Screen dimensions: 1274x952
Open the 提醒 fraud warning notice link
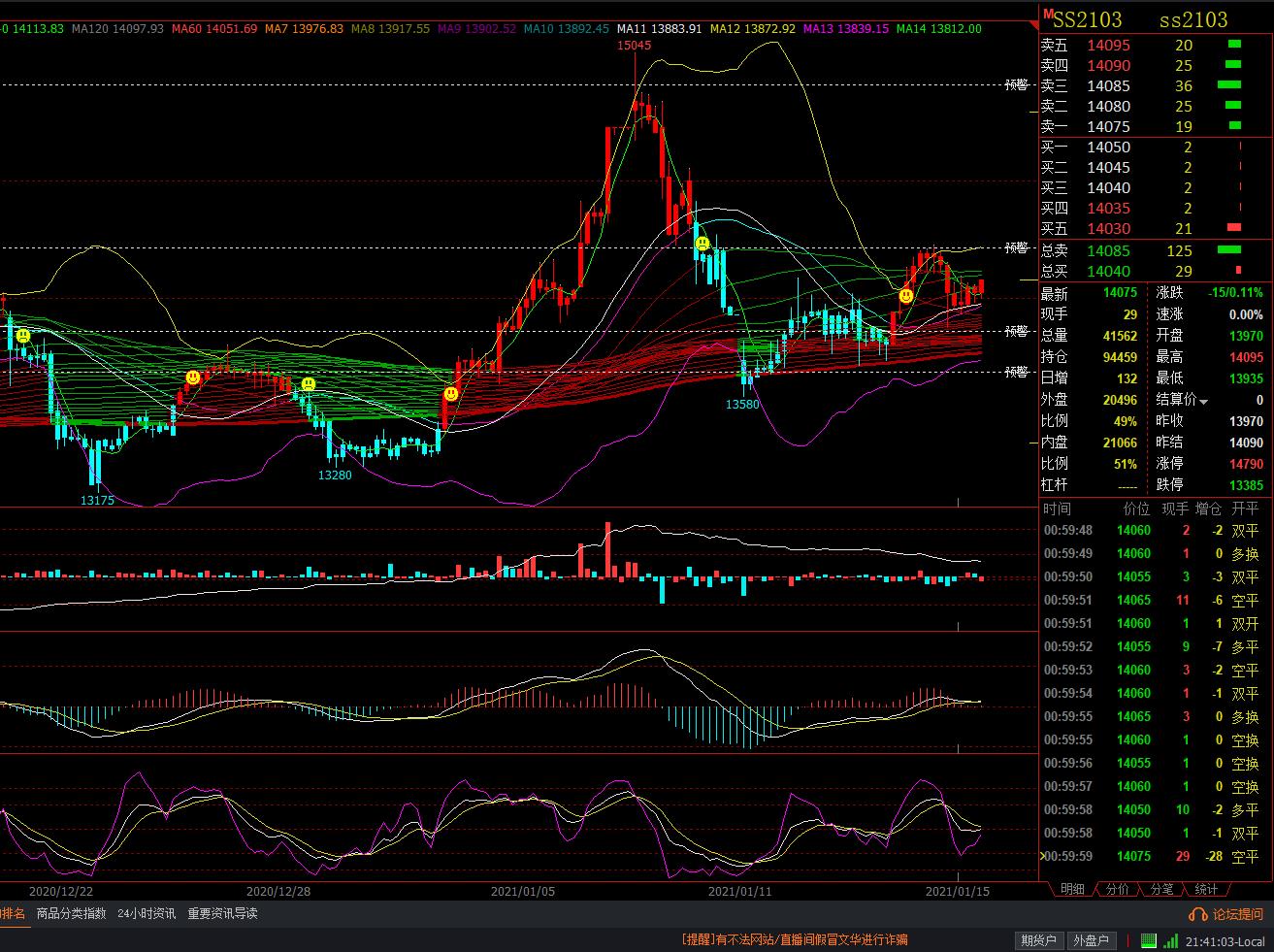pos(795,940)
